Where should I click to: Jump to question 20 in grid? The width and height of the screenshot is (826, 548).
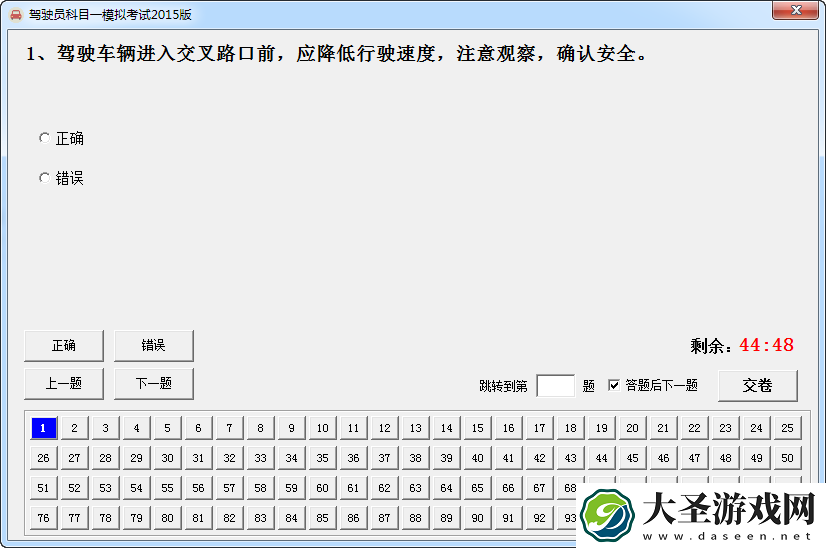(x=633, y=428)
